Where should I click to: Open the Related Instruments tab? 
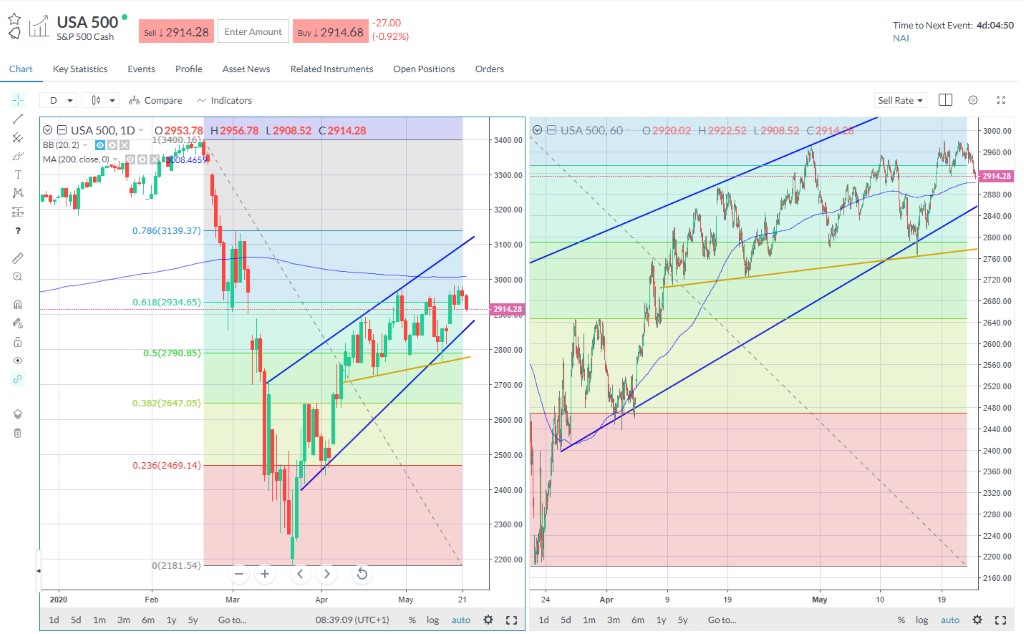pyautogui.click(x=331, y=69)
